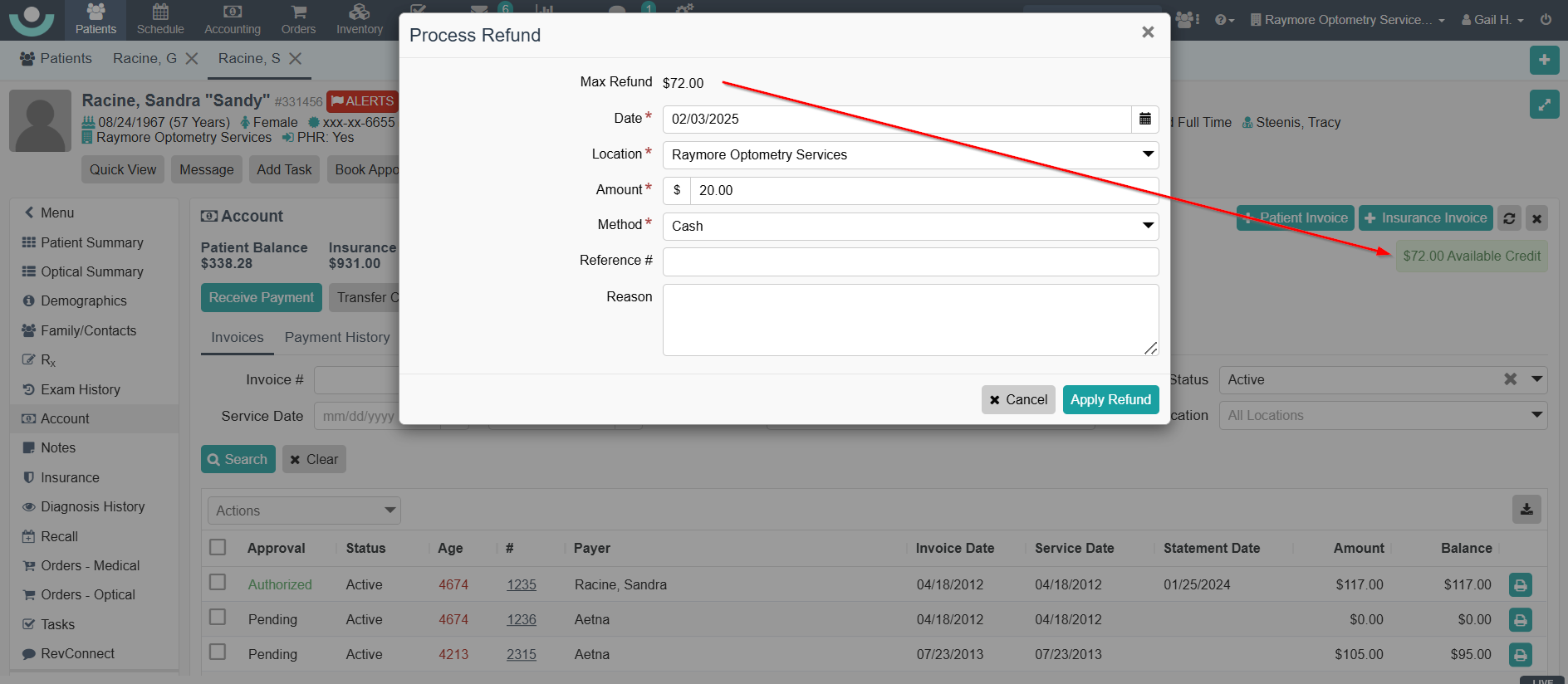
Task: Cancel the refund dialog
Action: pos(1017,399)
